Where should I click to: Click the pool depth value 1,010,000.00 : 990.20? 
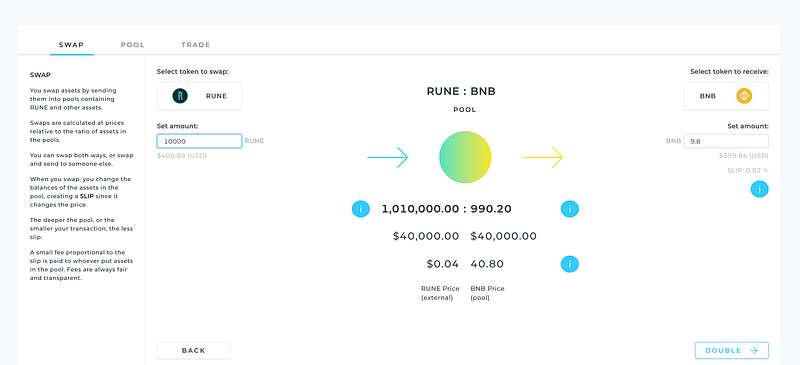[x=446, y=209]
